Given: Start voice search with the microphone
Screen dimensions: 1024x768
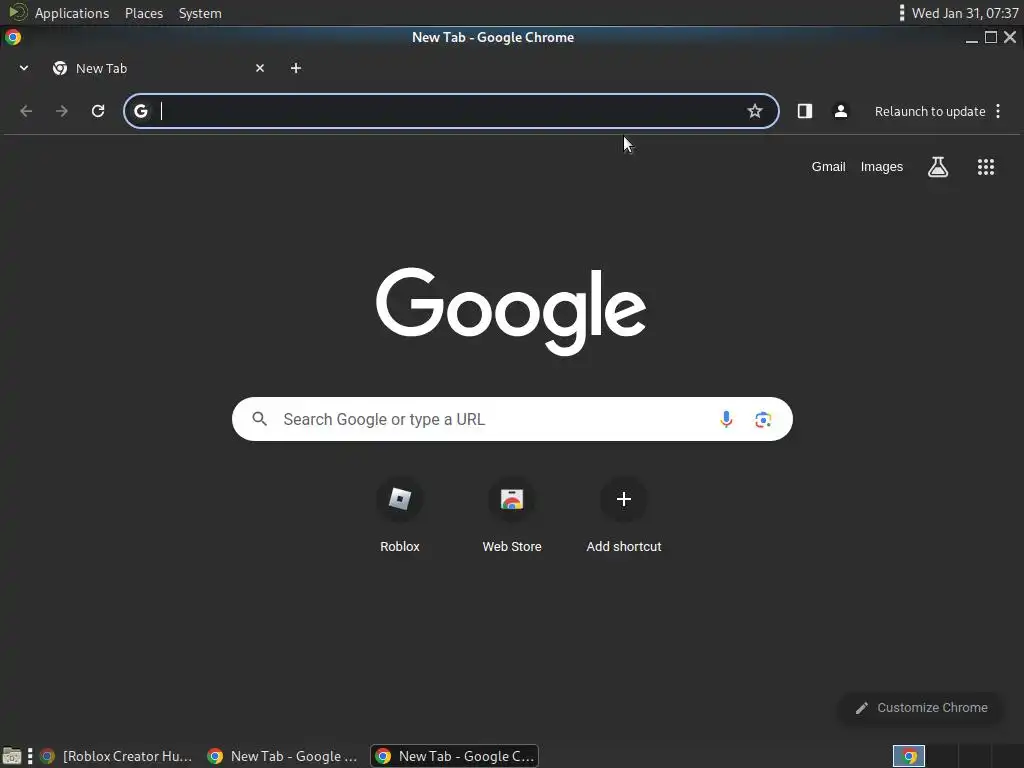Looking at the screenshot, I should 726,419.
